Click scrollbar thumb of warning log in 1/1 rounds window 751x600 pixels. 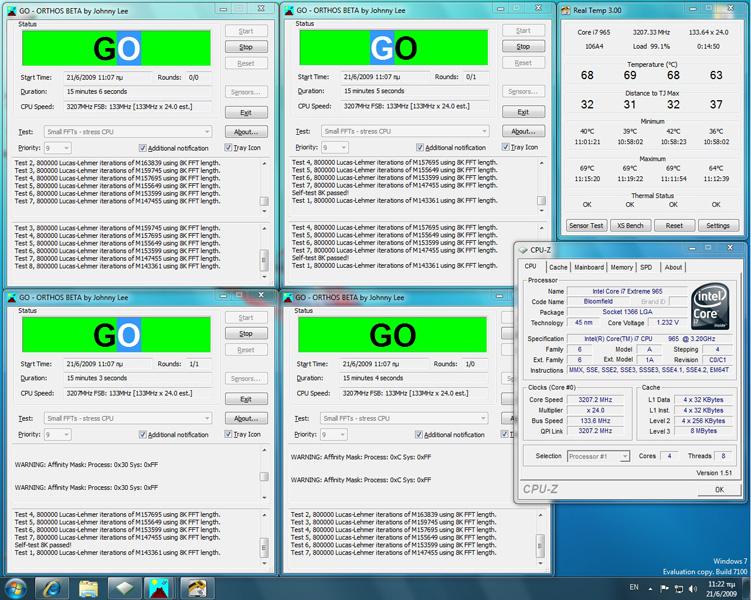(x=264, y=476)
